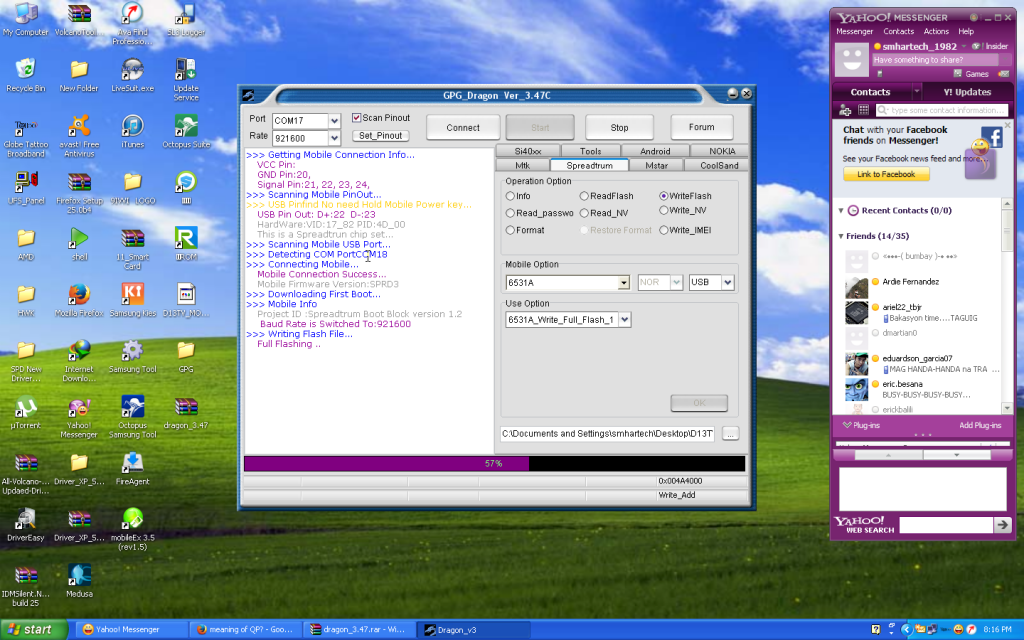Launch Mozilla Firefox from the desktop
The height and width of the screenshot is (640, 1024).
[78, 294]
